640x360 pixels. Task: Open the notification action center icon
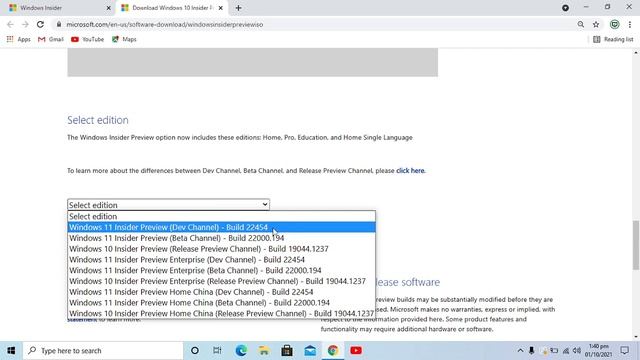624,351
